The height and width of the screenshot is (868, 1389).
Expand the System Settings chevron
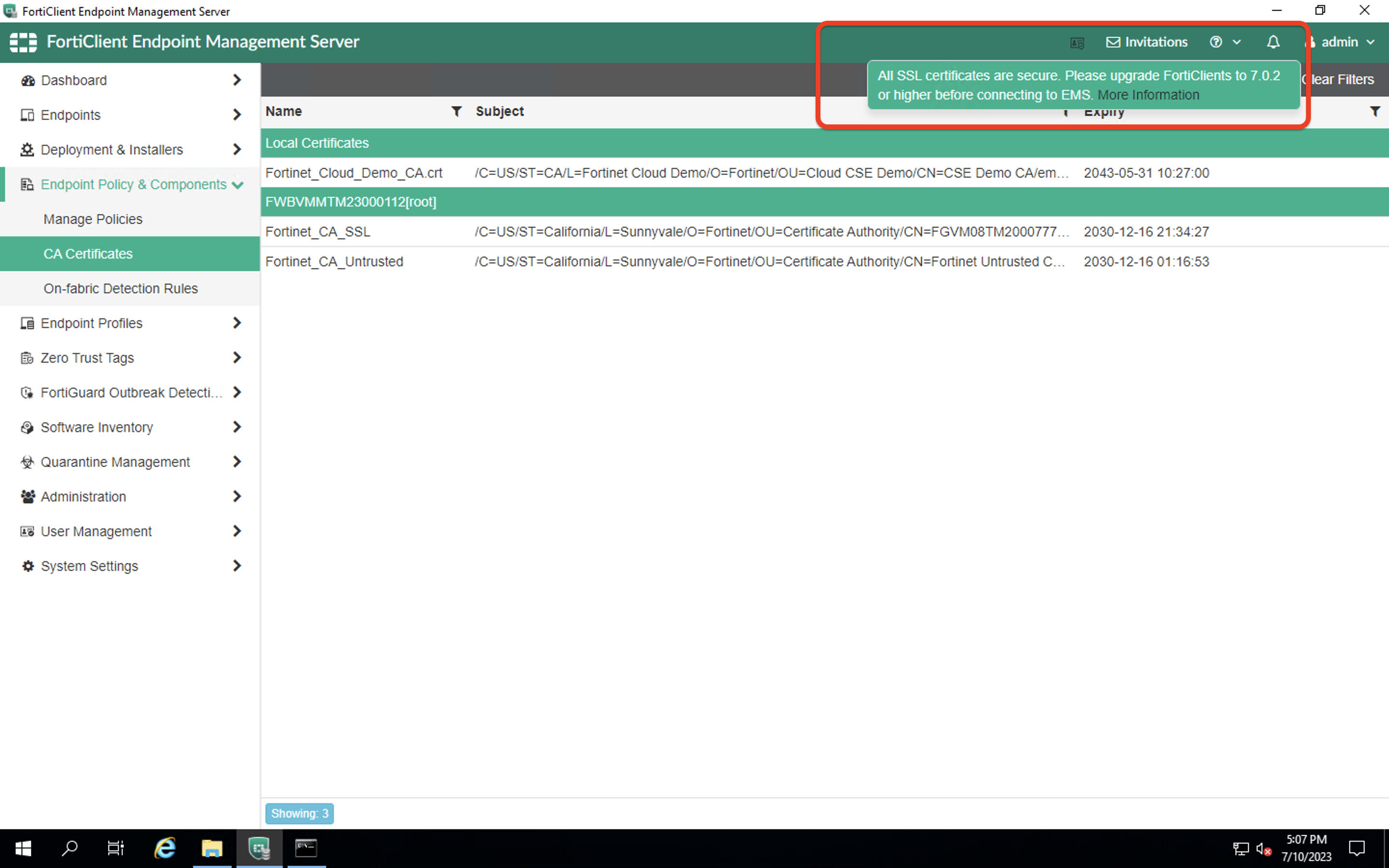coord(236,566)
